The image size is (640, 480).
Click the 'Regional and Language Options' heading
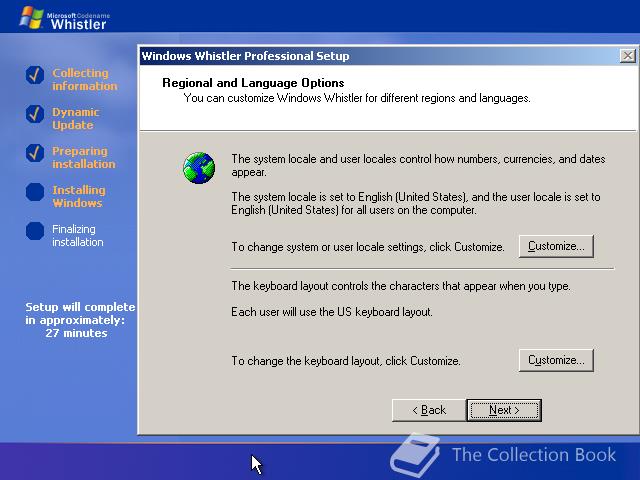pos(253,83)
